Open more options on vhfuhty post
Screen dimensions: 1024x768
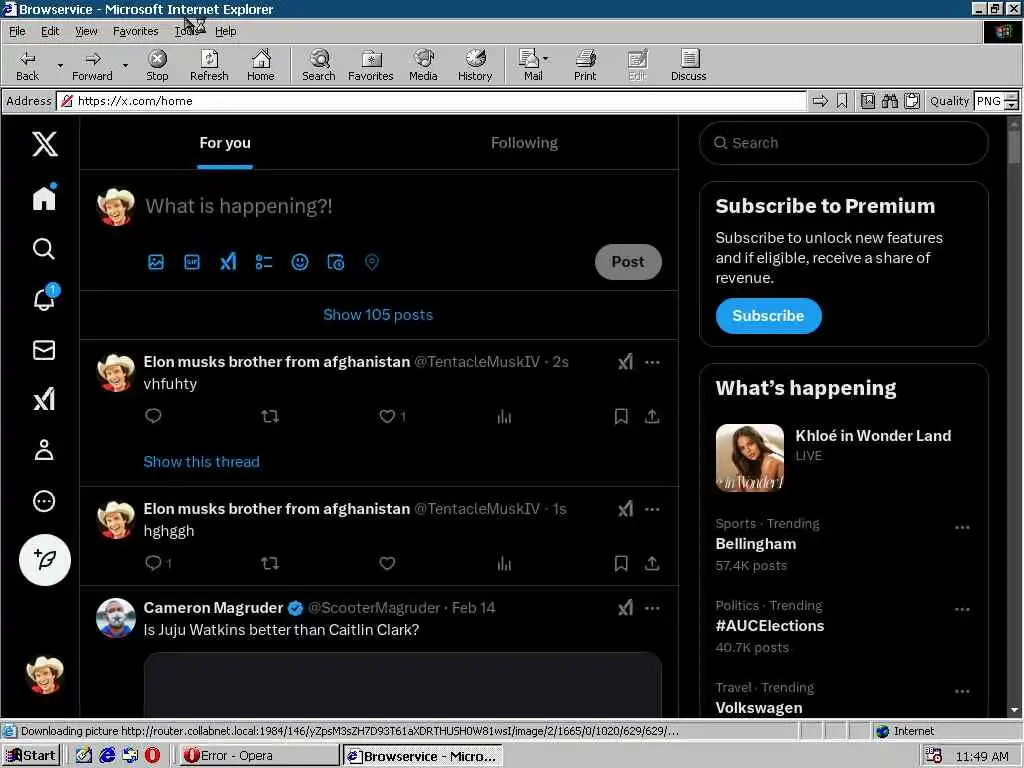tap(652, 362)
